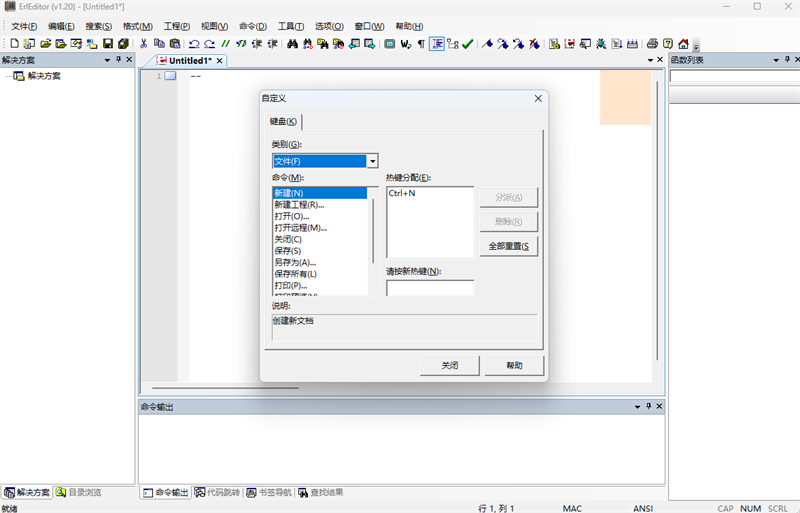The image size is (800, 513).
Task: Click the Redo arrow icon
Action: (x=209, y=44)
